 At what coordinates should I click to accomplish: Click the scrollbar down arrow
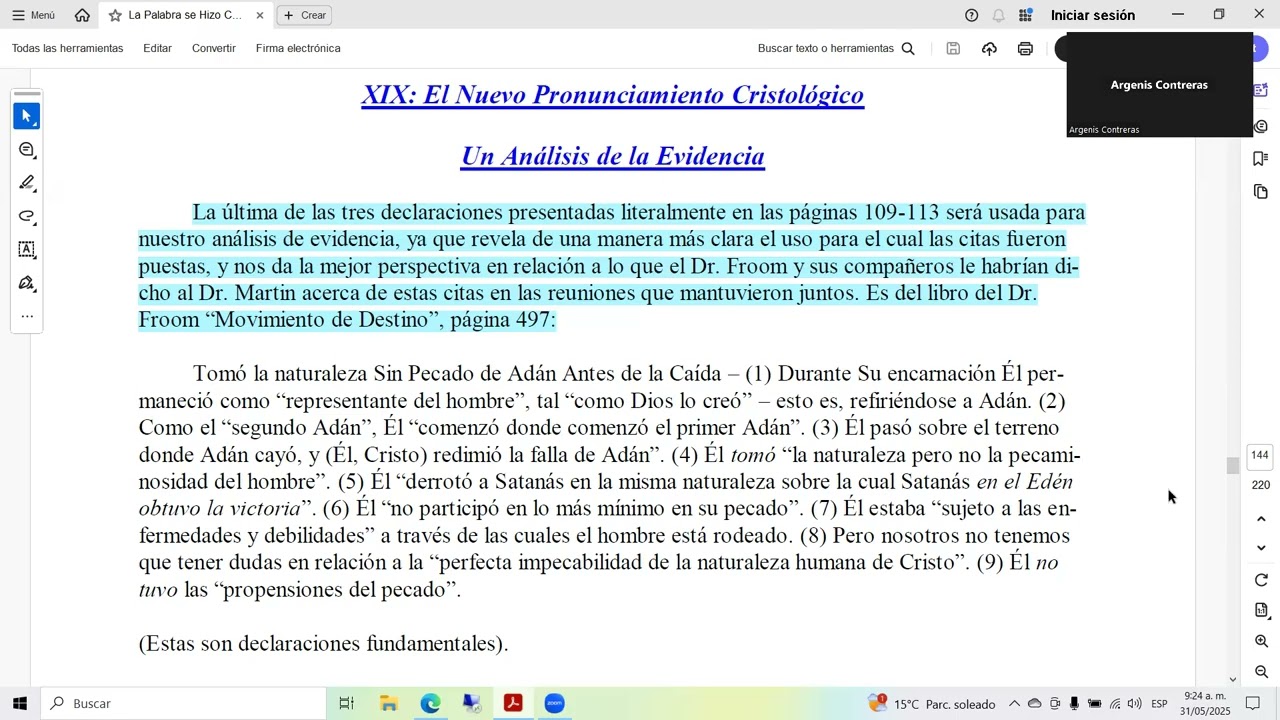click(1233, 679)
